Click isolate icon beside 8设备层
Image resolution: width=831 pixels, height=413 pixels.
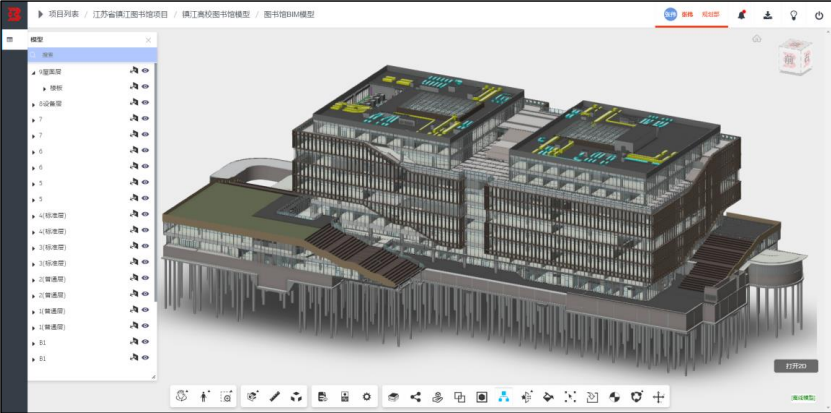click(134, 102)
